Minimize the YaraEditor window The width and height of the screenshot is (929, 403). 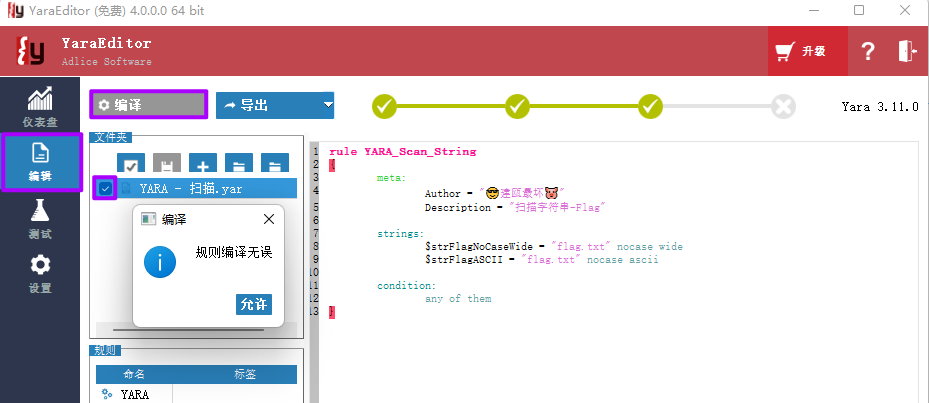(x=813, y=11)
